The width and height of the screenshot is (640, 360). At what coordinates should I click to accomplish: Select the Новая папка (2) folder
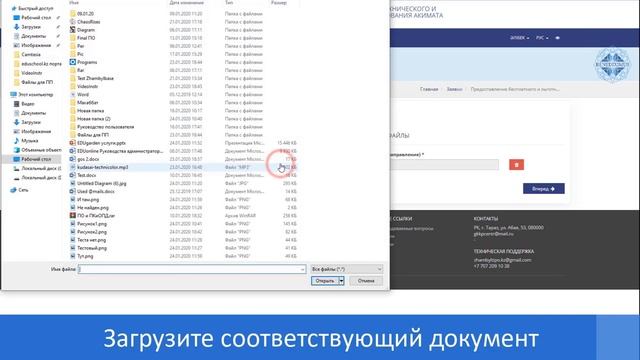(93, 119)
